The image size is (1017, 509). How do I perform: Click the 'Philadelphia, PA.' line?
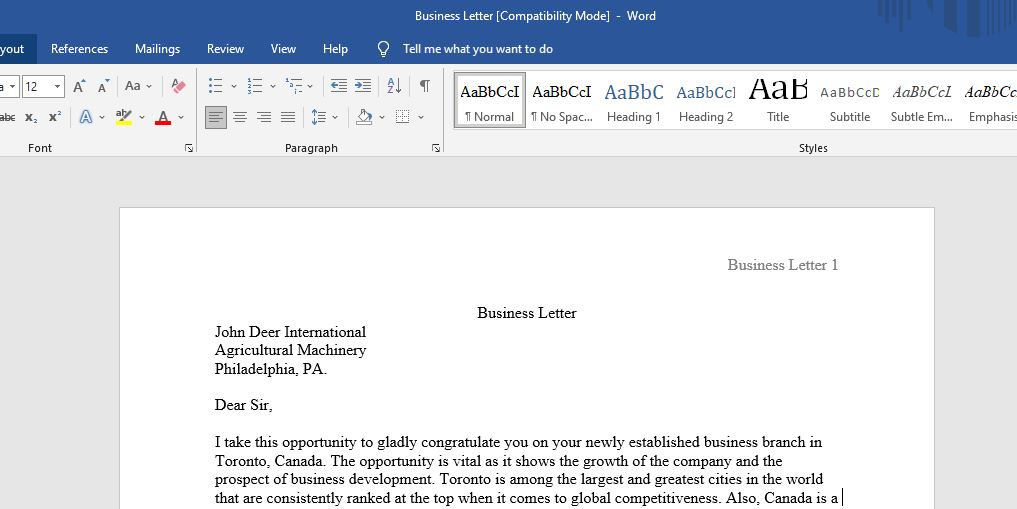coord(271,369)
